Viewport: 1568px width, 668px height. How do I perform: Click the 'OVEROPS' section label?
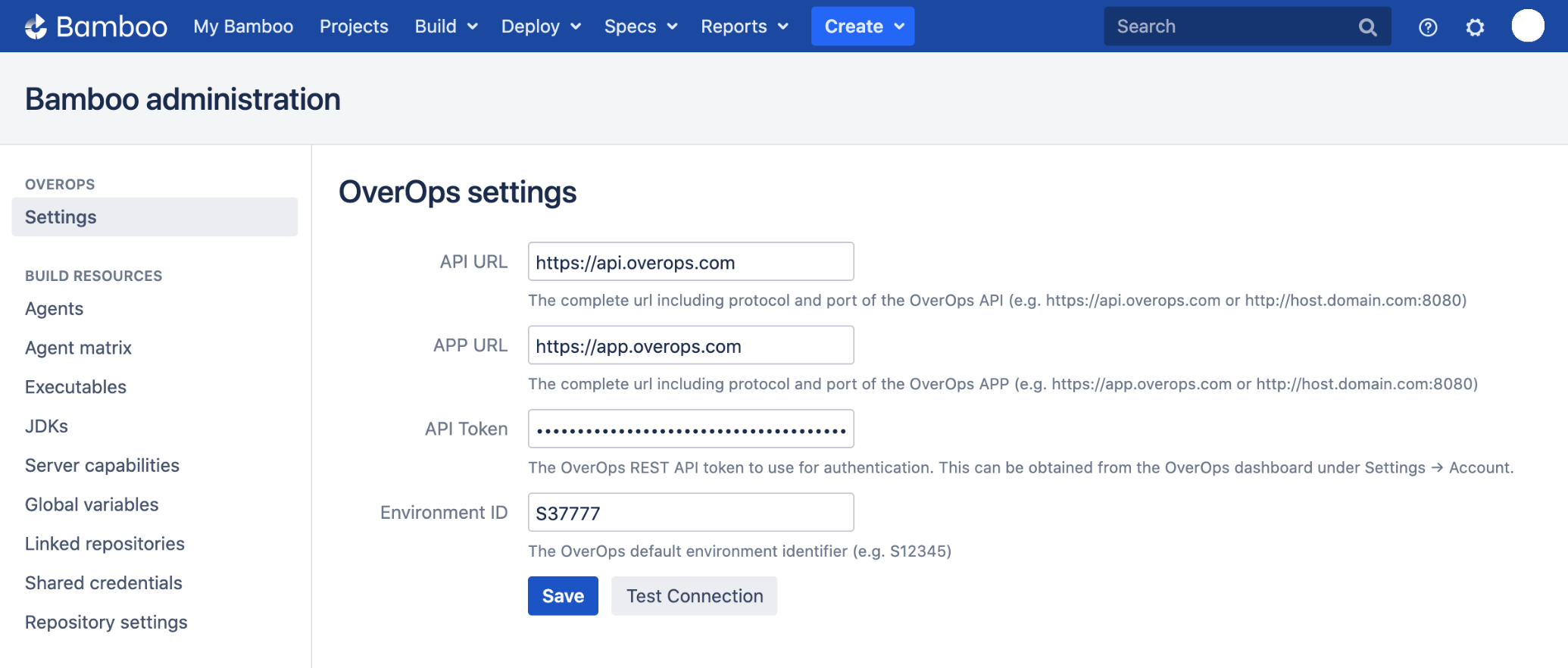click(x=60, y=185)
